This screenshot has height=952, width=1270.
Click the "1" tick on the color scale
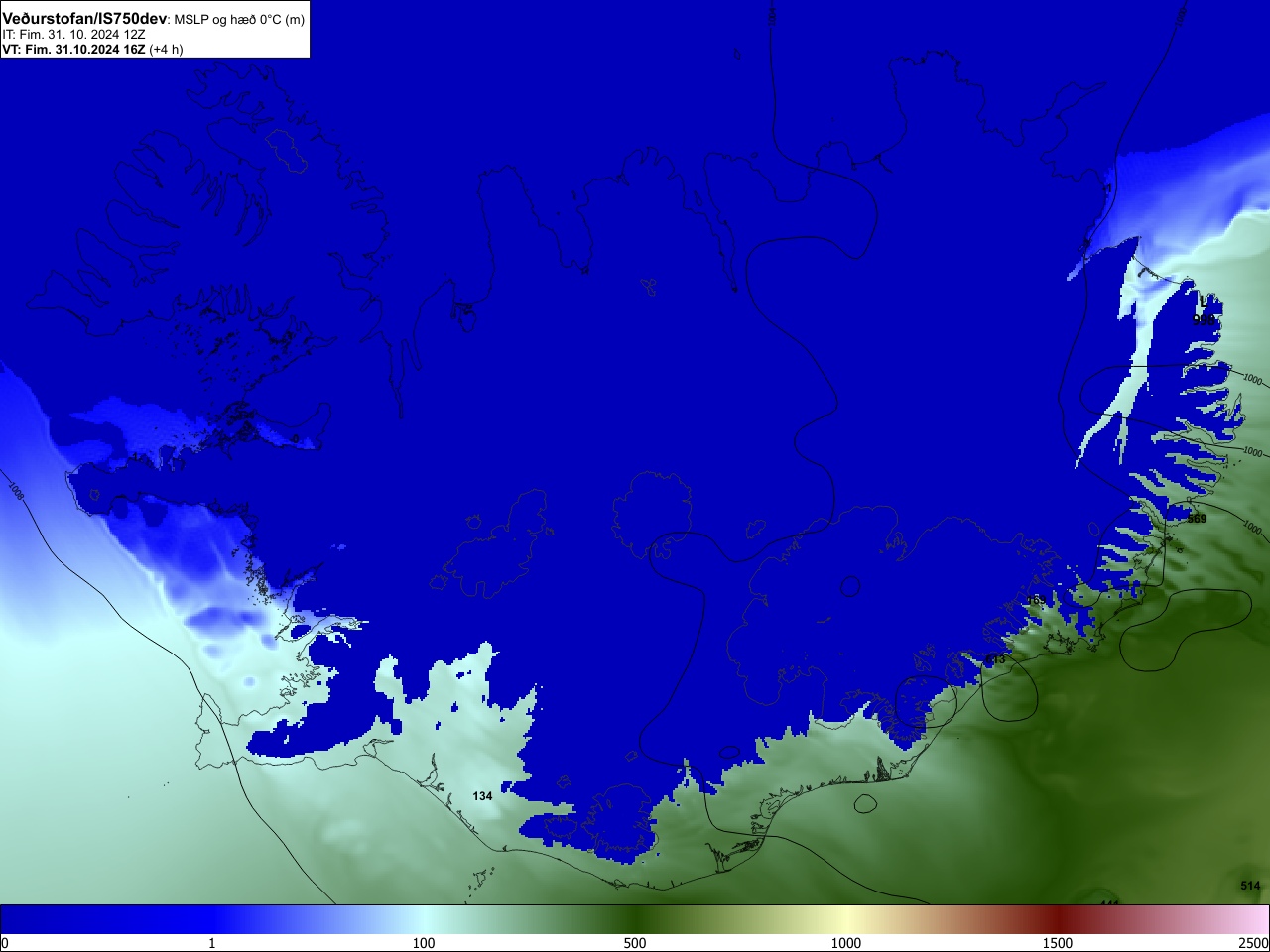coord(211,943)
